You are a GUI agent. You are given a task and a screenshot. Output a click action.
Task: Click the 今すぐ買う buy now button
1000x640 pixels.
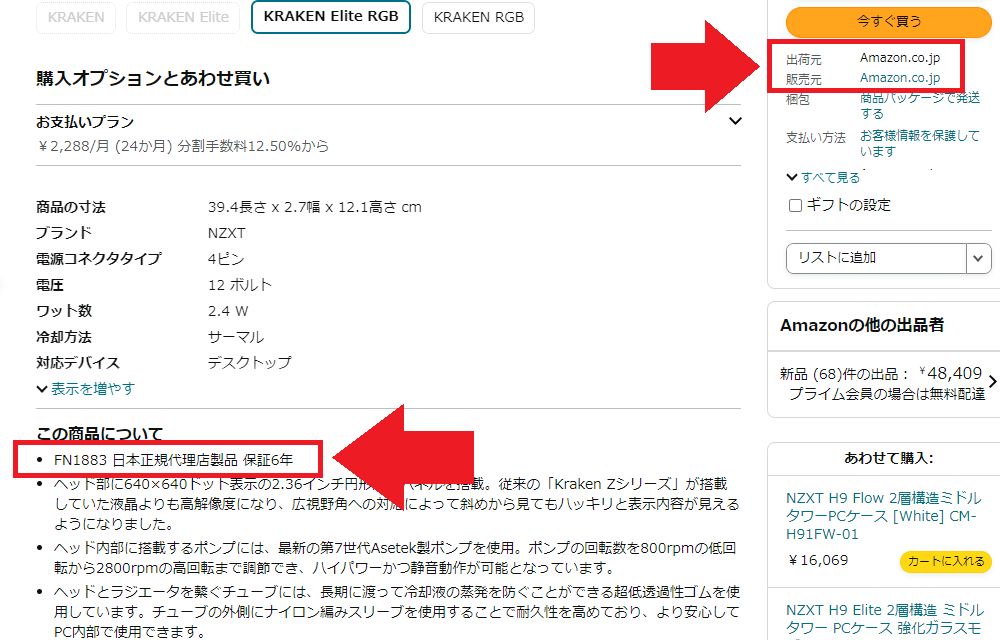[x=888, y=22]
